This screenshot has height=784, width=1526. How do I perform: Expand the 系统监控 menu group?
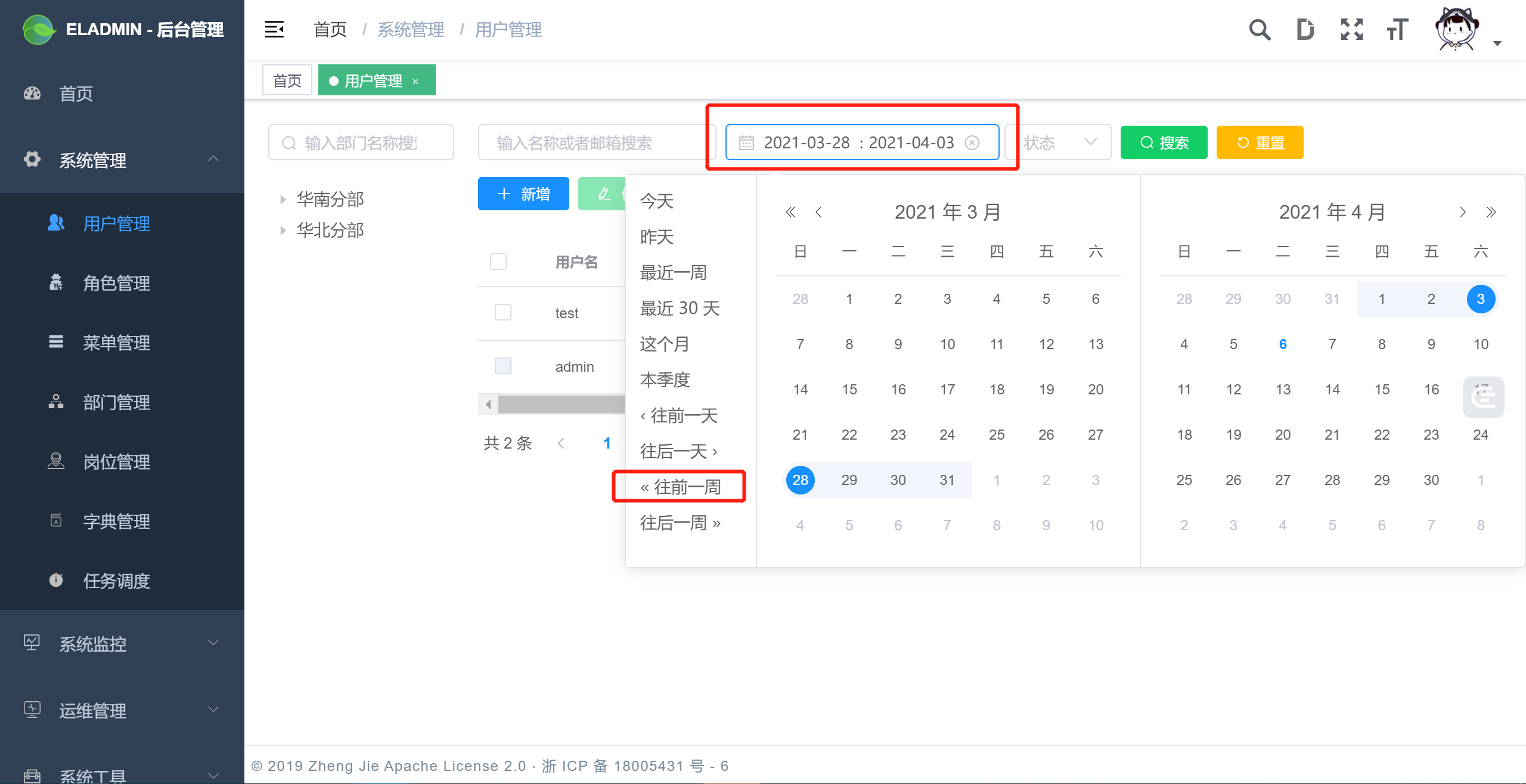(122, 643)
